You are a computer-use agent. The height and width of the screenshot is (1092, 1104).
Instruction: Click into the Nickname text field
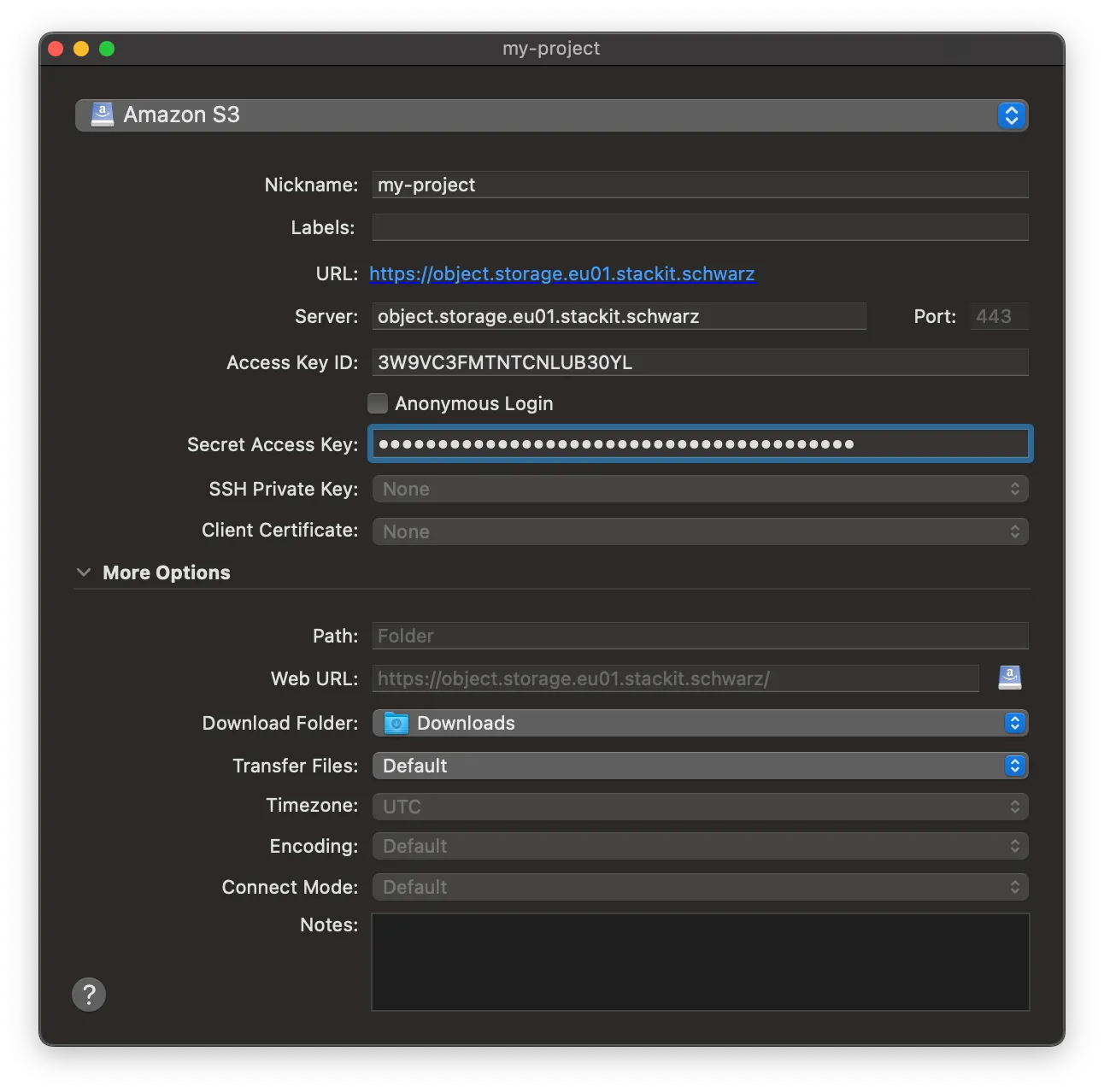tap(699, 185)
